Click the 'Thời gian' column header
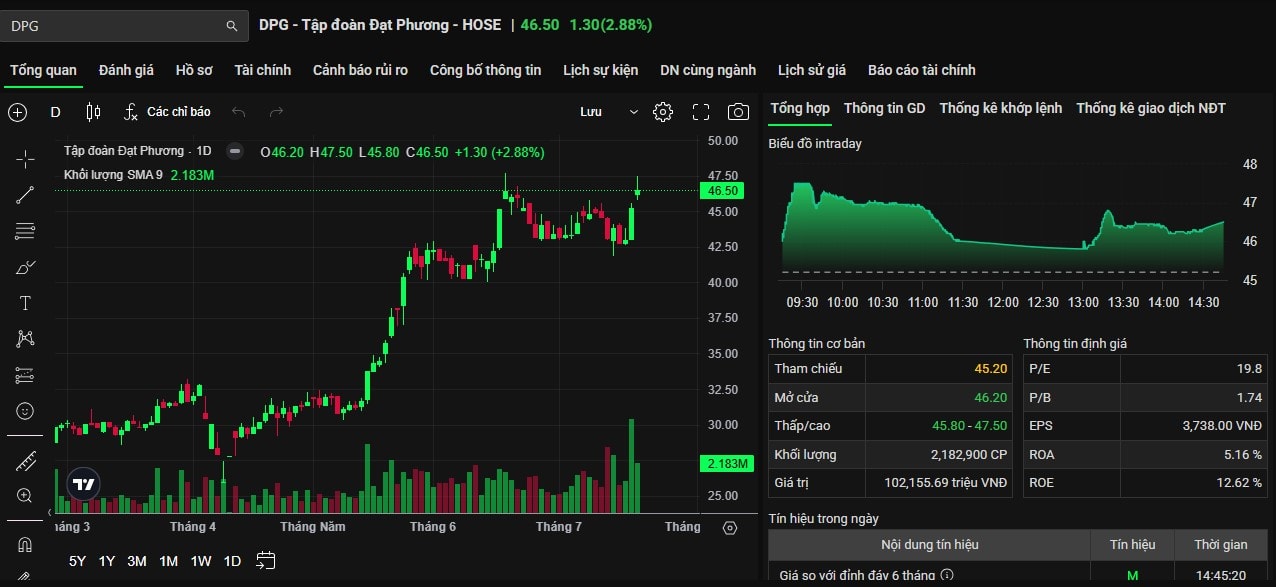 click(x=1221, y=545)
